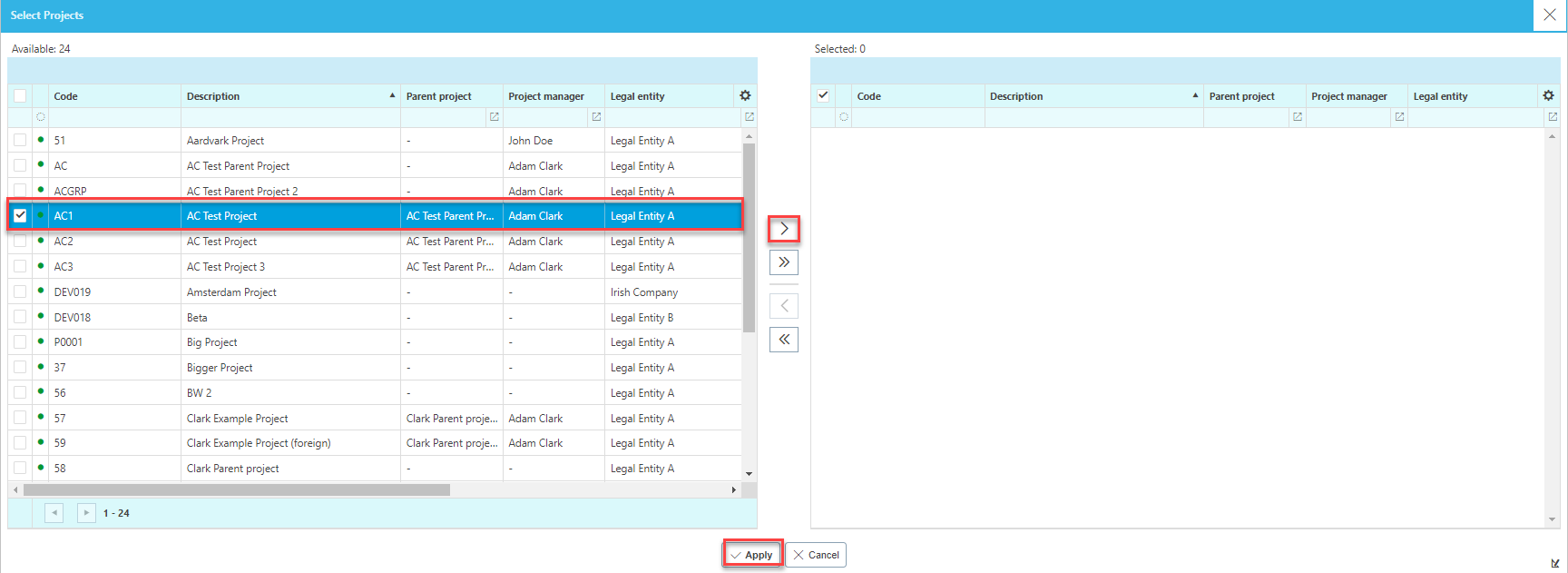Click John Doe project manager cell
The height and width of the screenshot is (573, 1568).
[x=554, y=141]
